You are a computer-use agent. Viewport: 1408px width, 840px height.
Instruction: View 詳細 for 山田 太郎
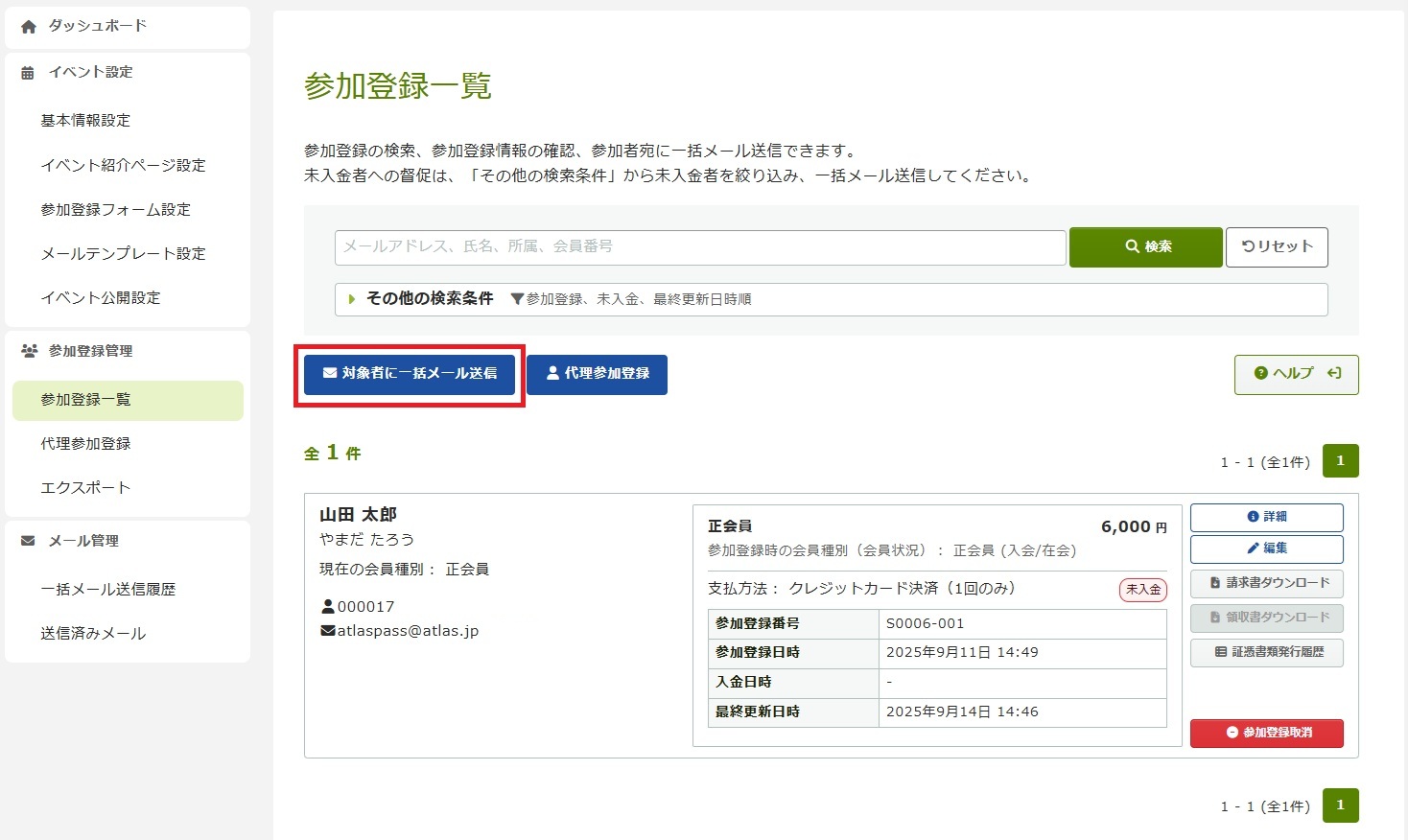coord(1266,517)
